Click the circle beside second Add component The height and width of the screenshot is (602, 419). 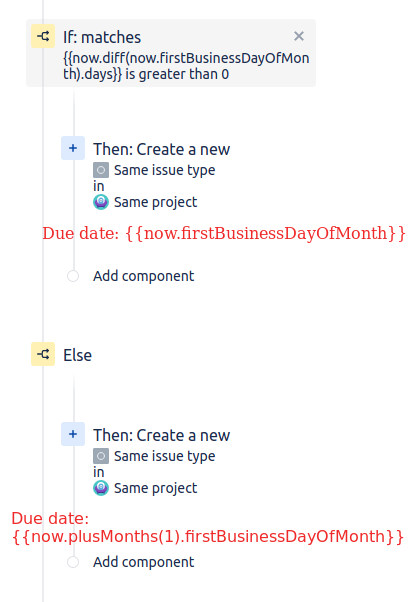[73, 562]
